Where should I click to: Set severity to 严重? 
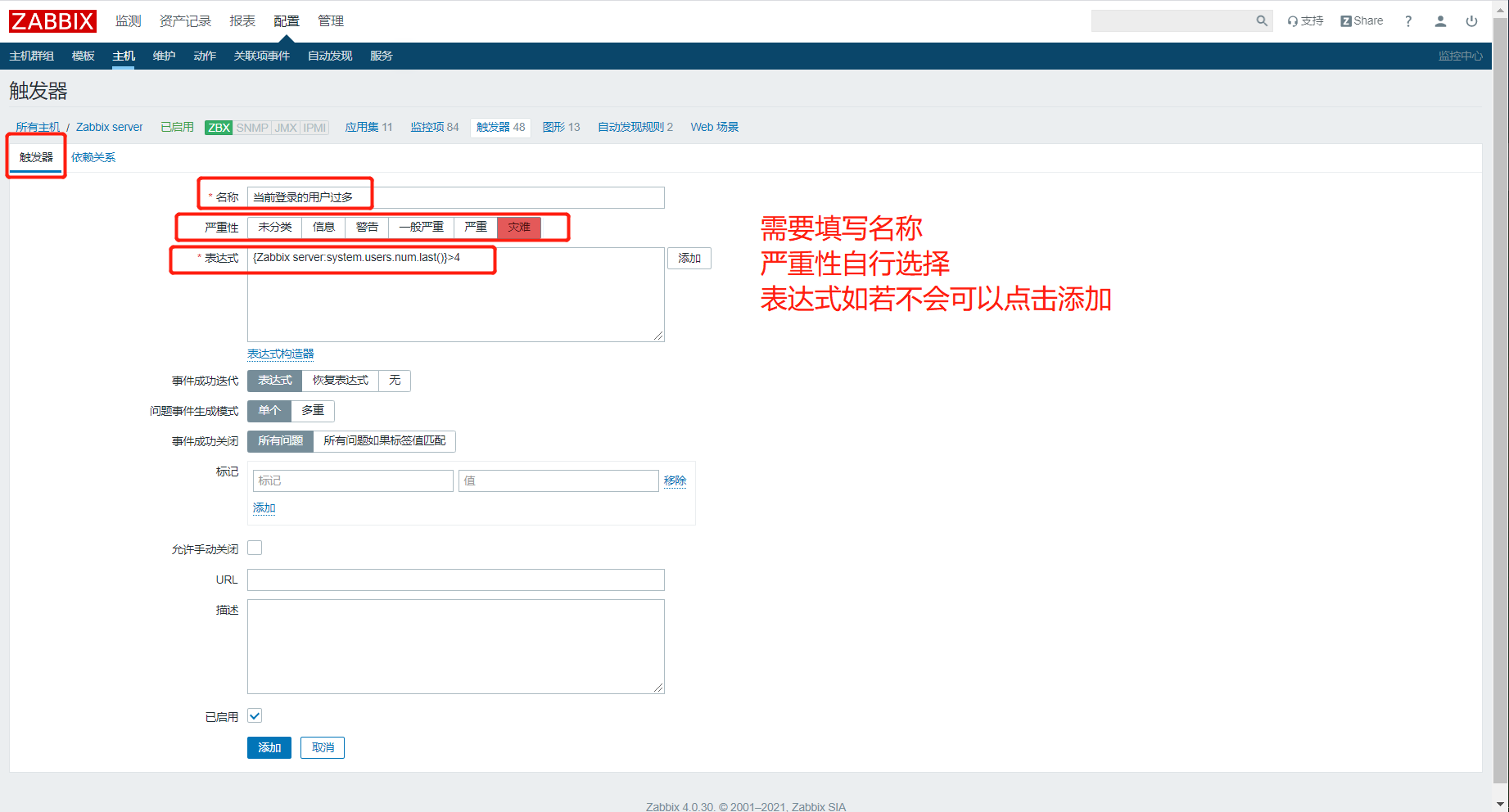[x=476, y=227]
